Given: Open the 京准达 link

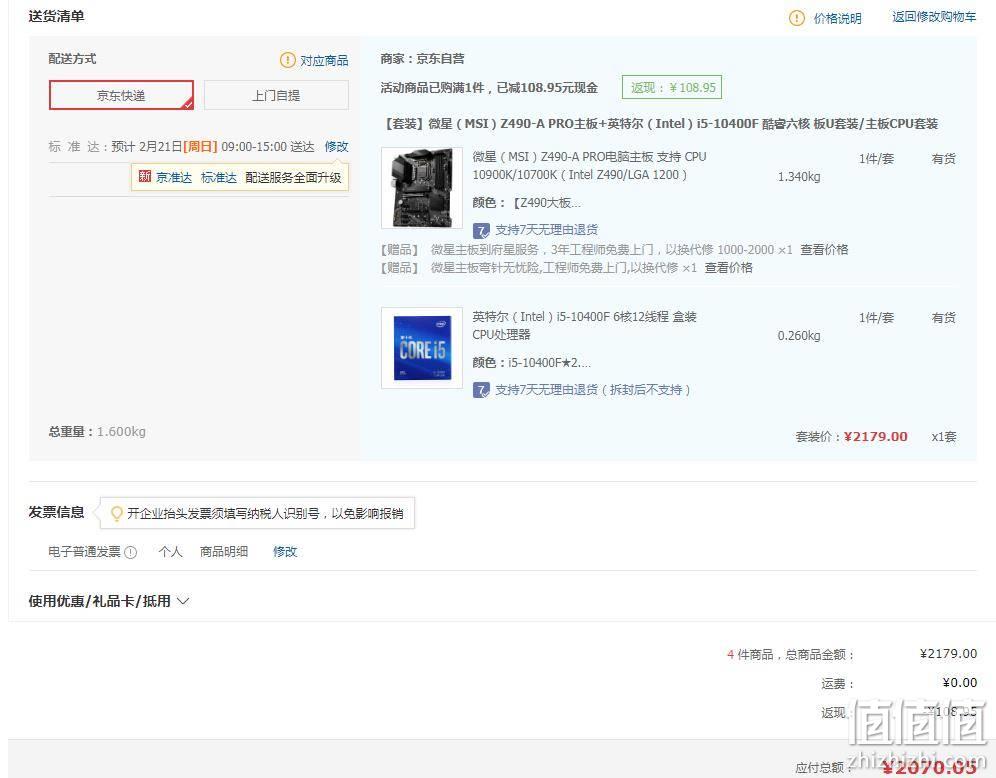Looking at the screenshot, I should (173, 177).
